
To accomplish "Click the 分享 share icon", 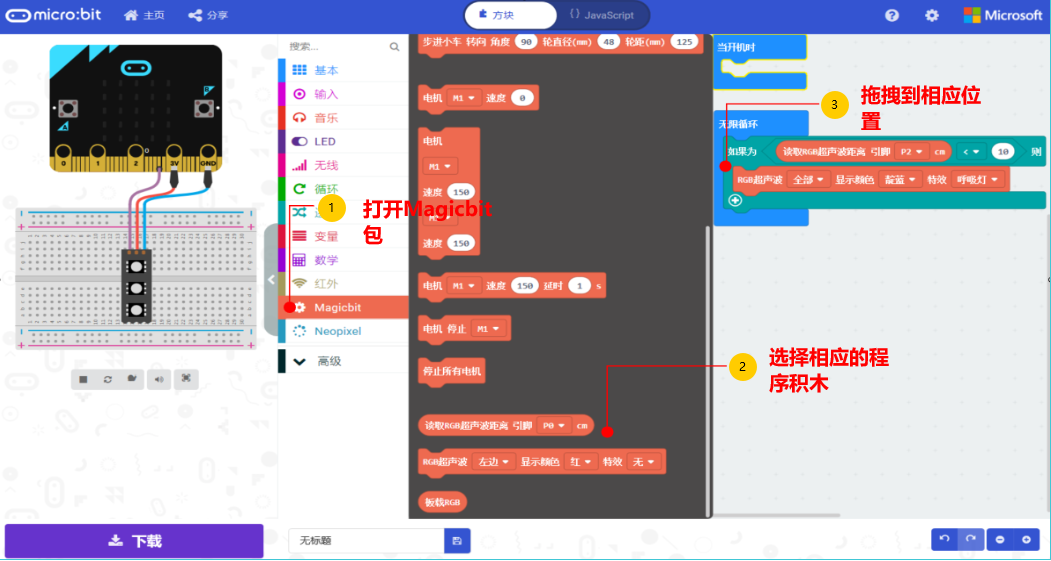I will point(194,15).
